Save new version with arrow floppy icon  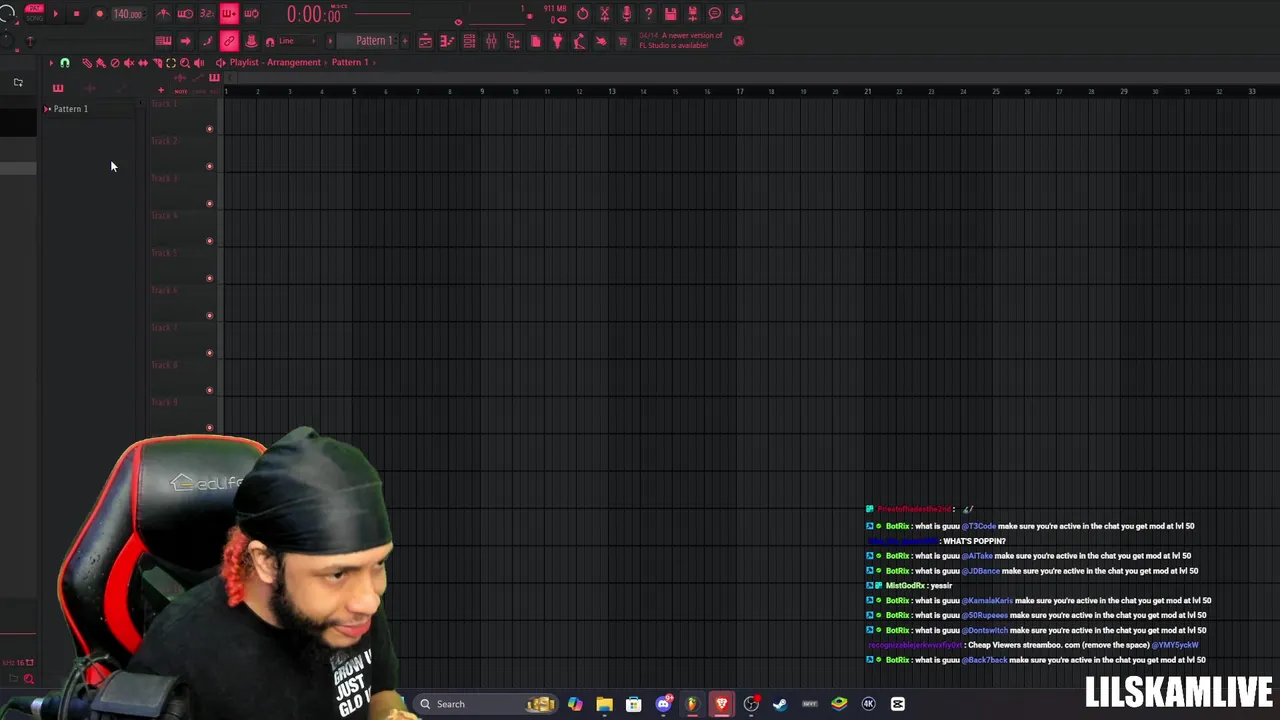692,14
